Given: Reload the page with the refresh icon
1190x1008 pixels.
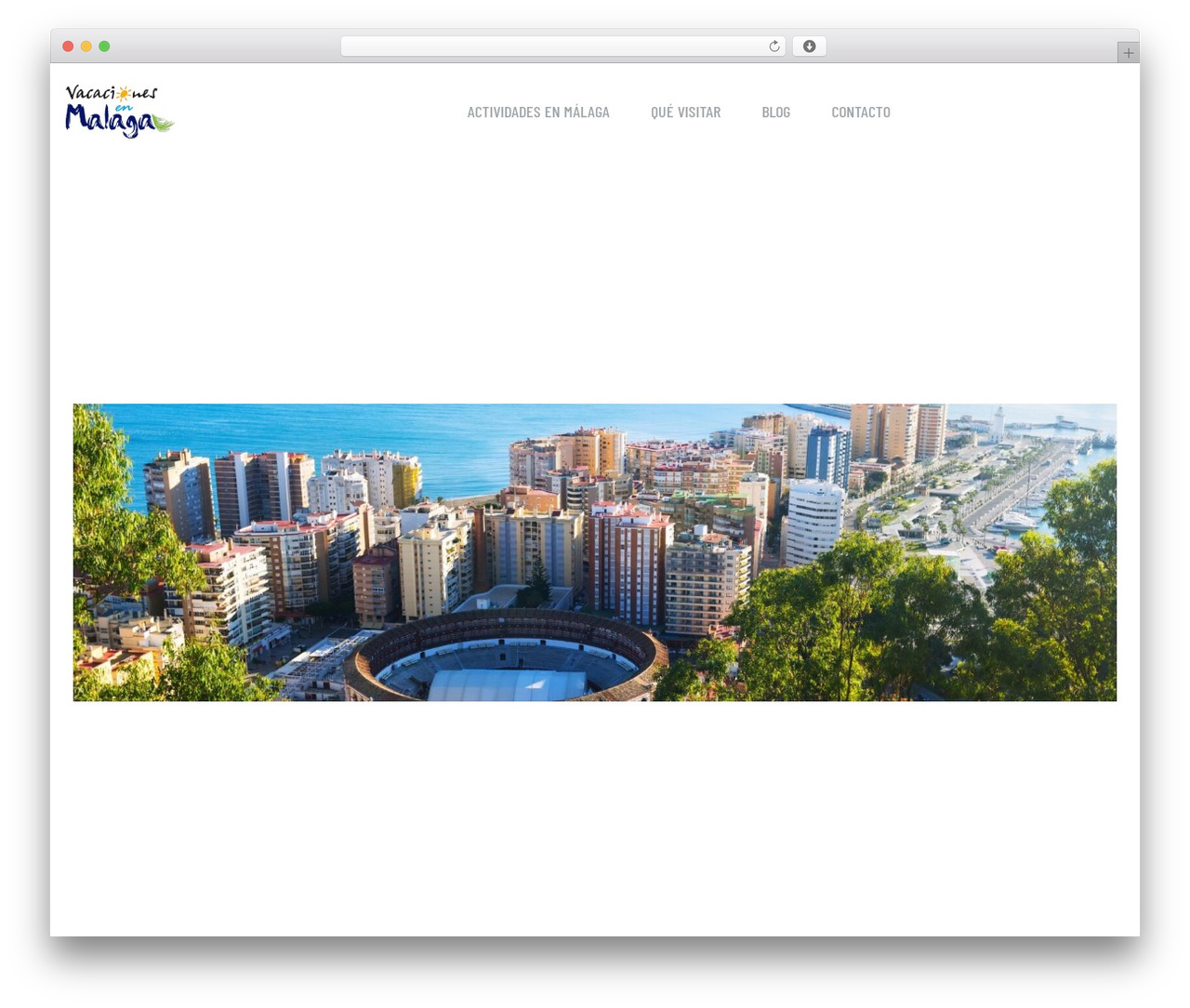Looking at the screenshot, I should click(x=773, y=46).
